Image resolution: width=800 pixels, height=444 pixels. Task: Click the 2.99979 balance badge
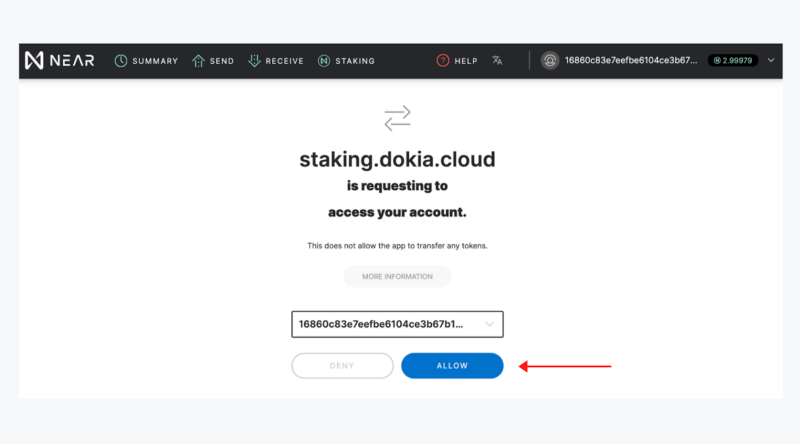tap(733, 60)
